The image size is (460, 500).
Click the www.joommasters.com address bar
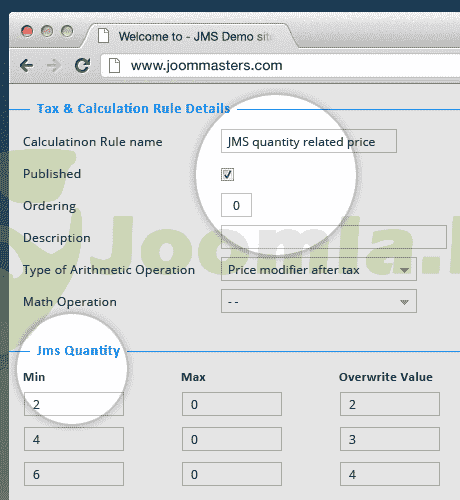pos(280,65)
